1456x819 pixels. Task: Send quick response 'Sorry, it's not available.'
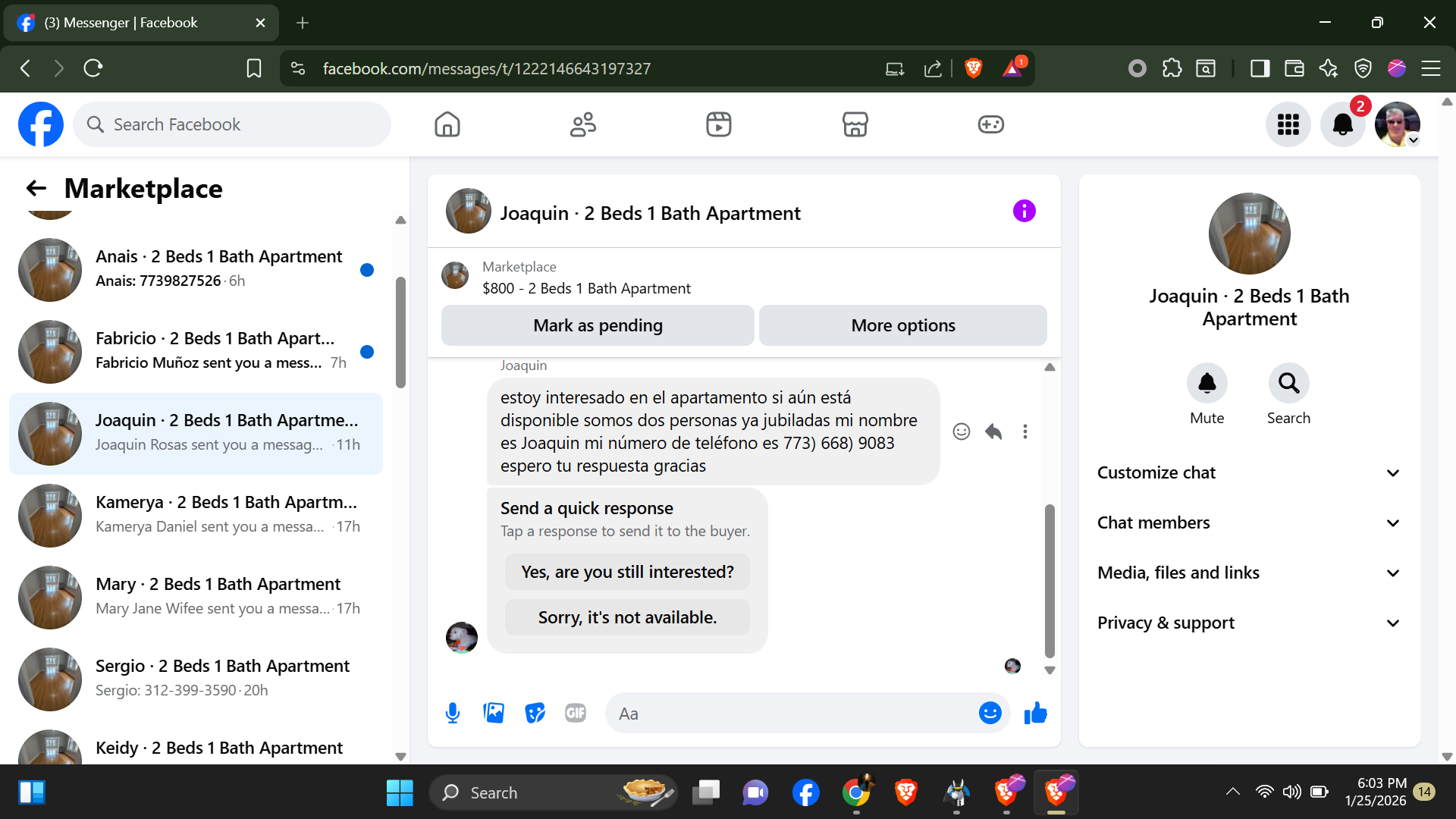(x=627, y=617)
